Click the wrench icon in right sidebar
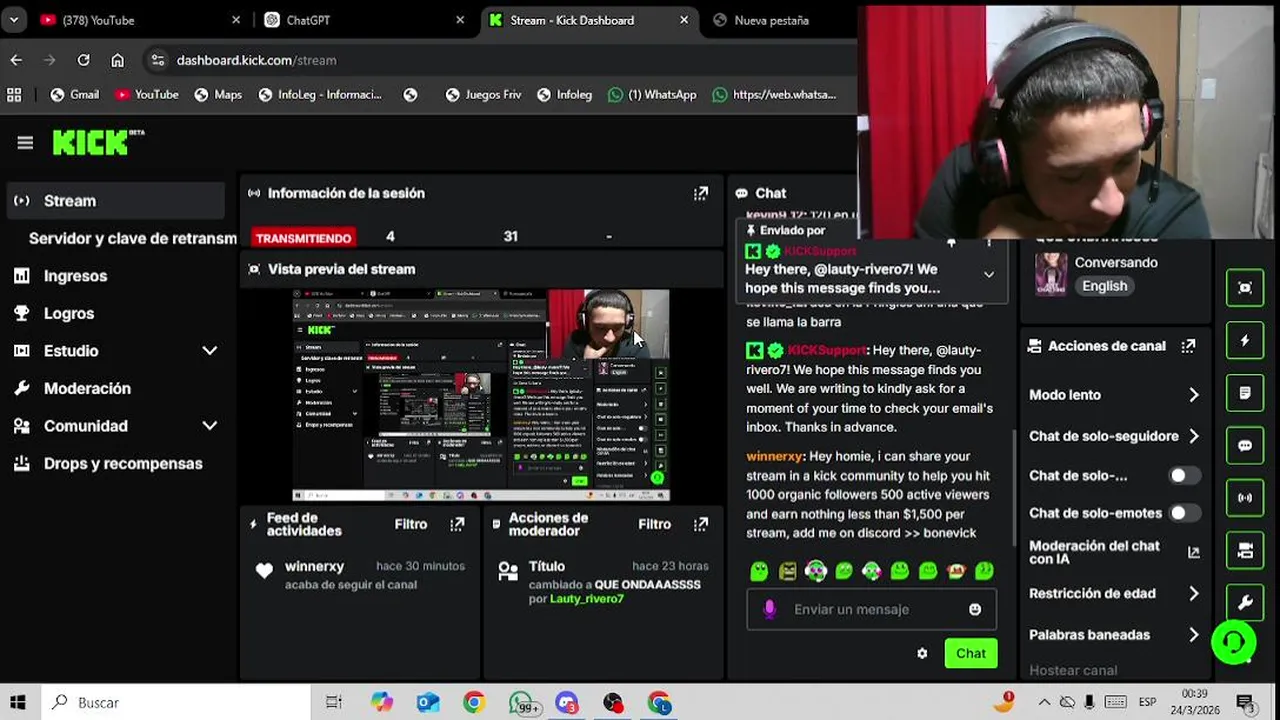 point(1245,603)
